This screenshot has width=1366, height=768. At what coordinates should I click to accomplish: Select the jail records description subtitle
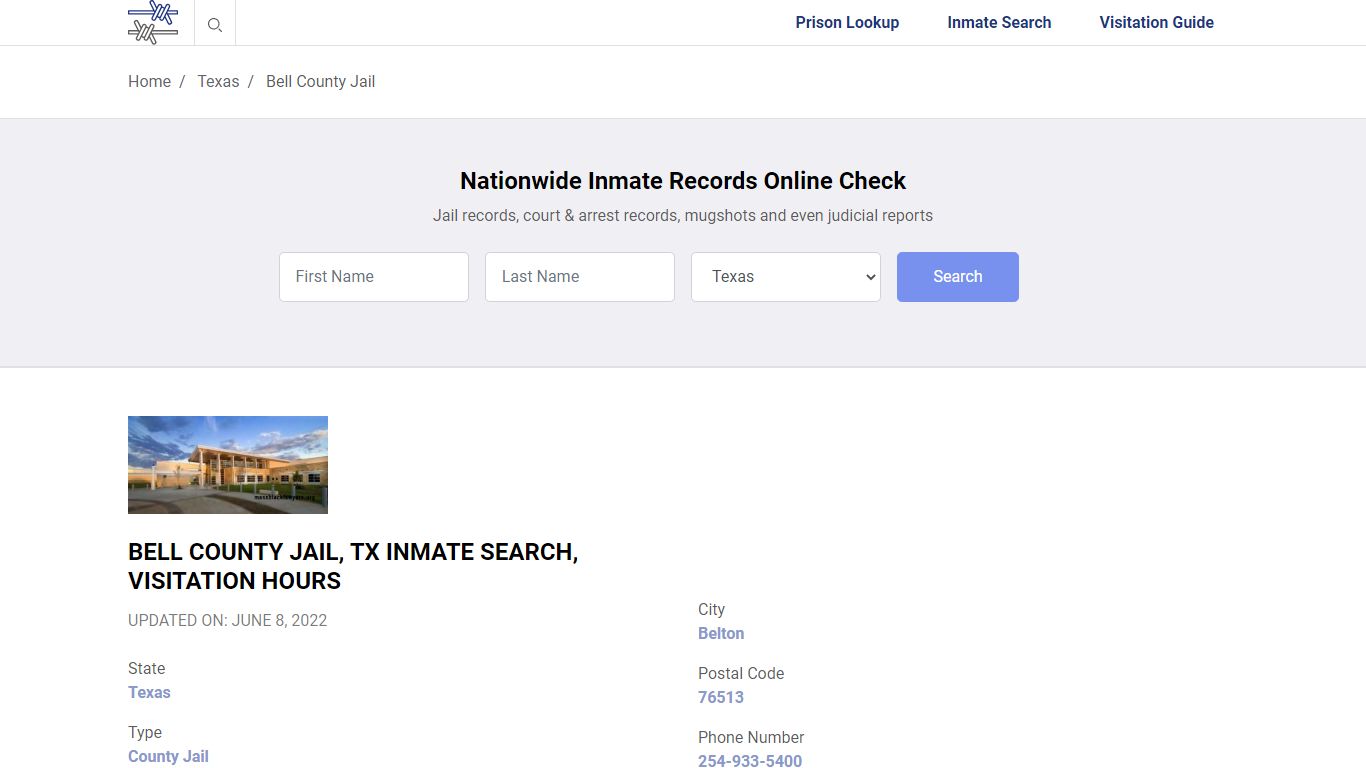tap(683, 215)
